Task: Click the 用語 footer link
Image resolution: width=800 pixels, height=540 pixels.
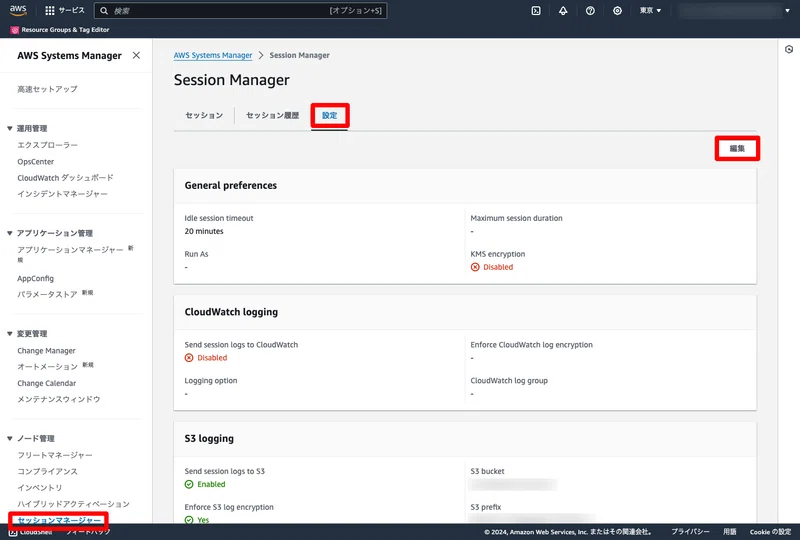Action: click(730, 532)
